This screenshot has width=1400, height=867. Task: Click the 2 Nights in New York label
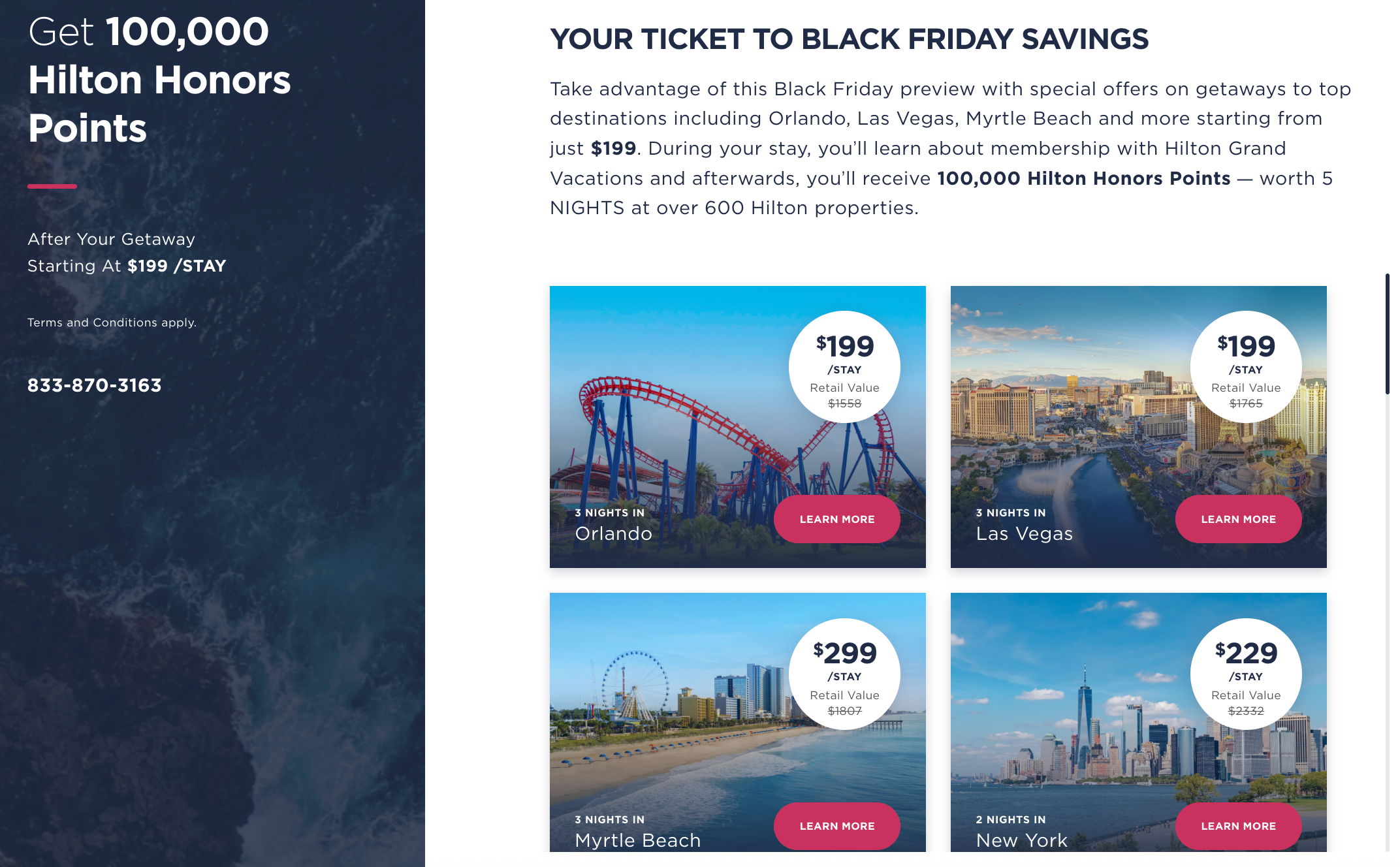tap(1021, 832)
